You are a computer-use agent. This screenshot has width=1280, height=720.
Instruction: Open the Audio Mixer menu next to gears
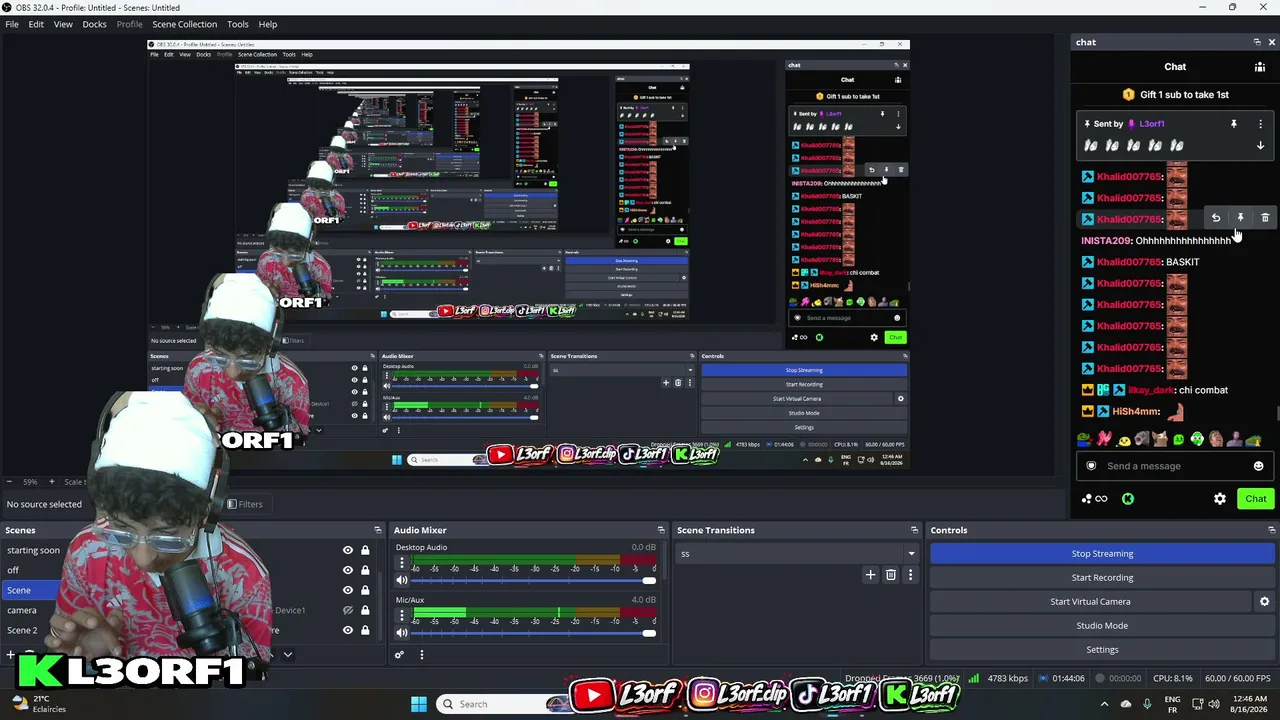(x=421, y=655)
